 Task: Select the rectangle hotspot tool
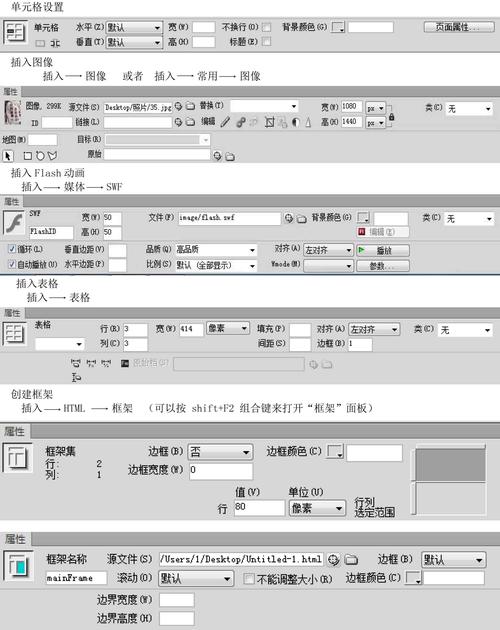(x=27, y=156)
